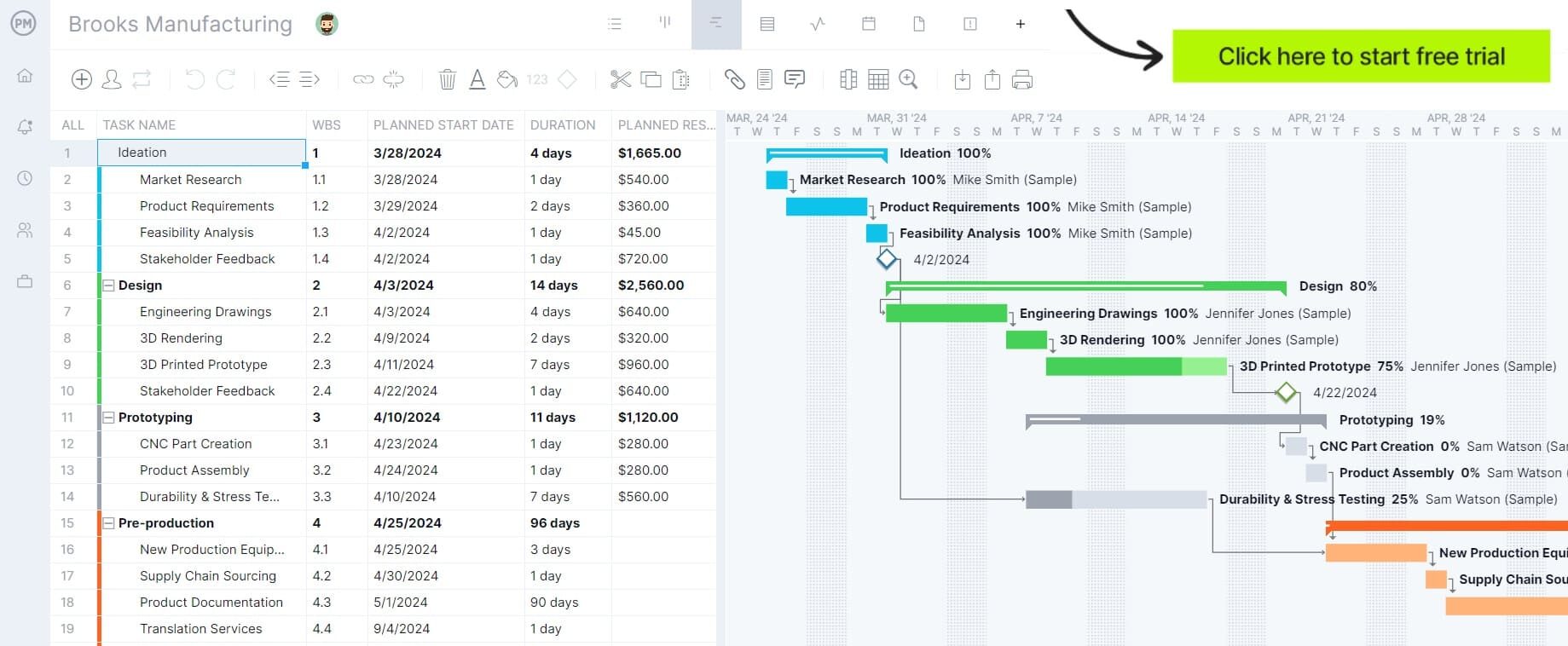Select the Ideation task name field
Image resolution: width=1568 pixels, height=646 pixels.
coord(201,153)
